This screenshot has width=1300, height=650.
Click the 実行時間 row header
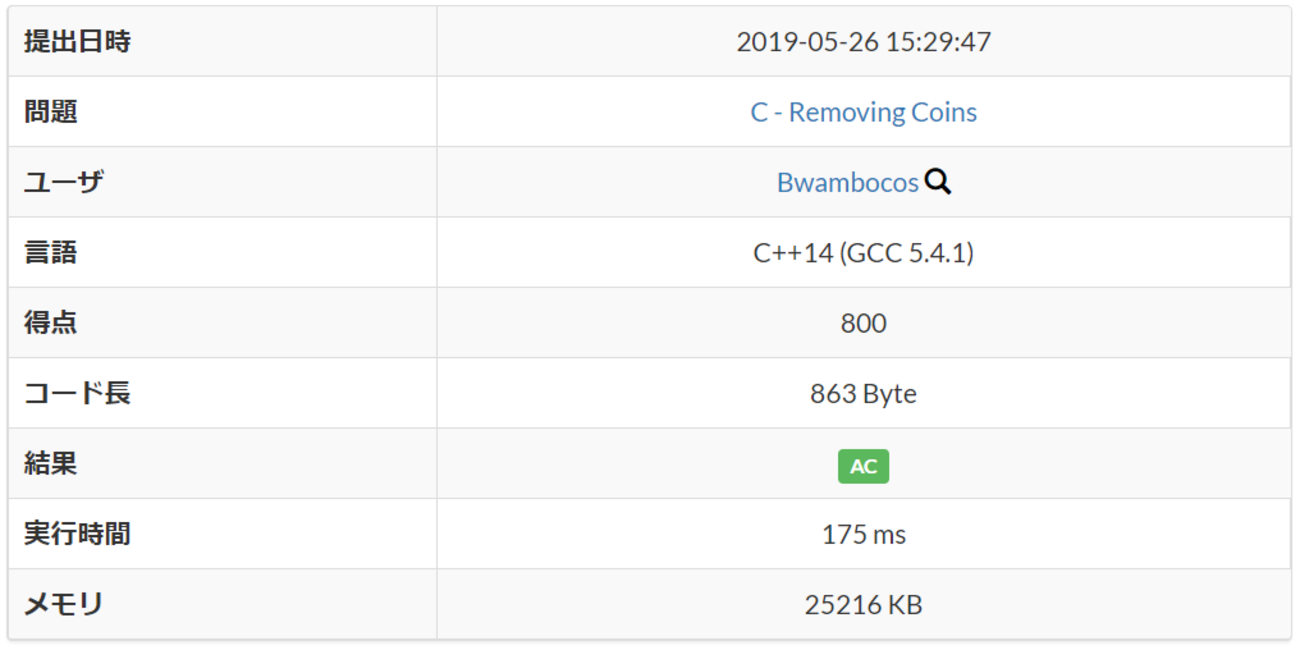click(77, 535)
